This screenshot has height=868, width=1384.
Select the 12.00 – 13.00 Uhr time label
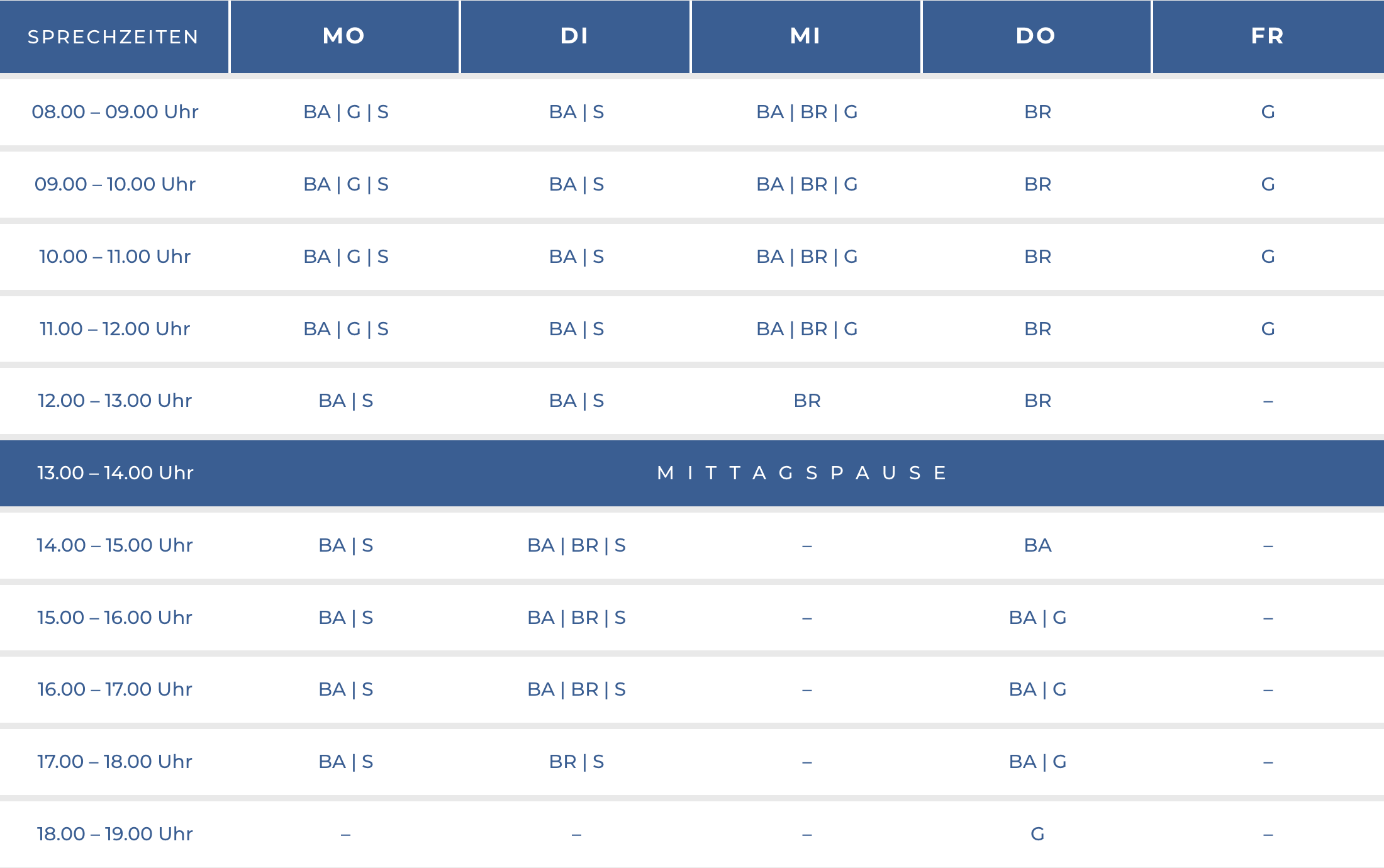click(x=115, y=401)
